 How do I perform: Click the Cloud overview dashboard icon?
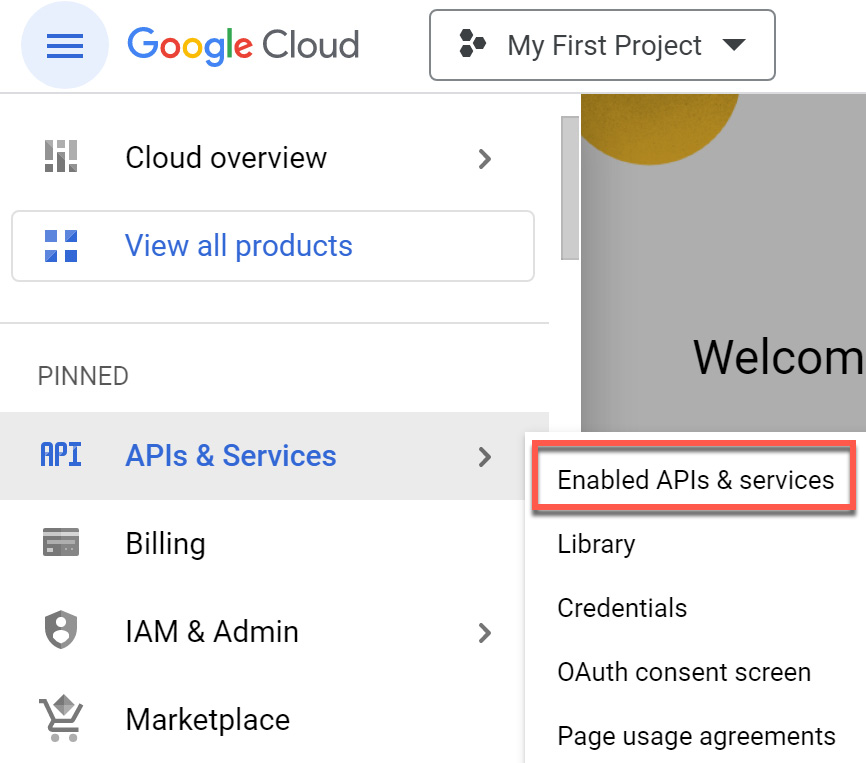click(x=61, y=157)
